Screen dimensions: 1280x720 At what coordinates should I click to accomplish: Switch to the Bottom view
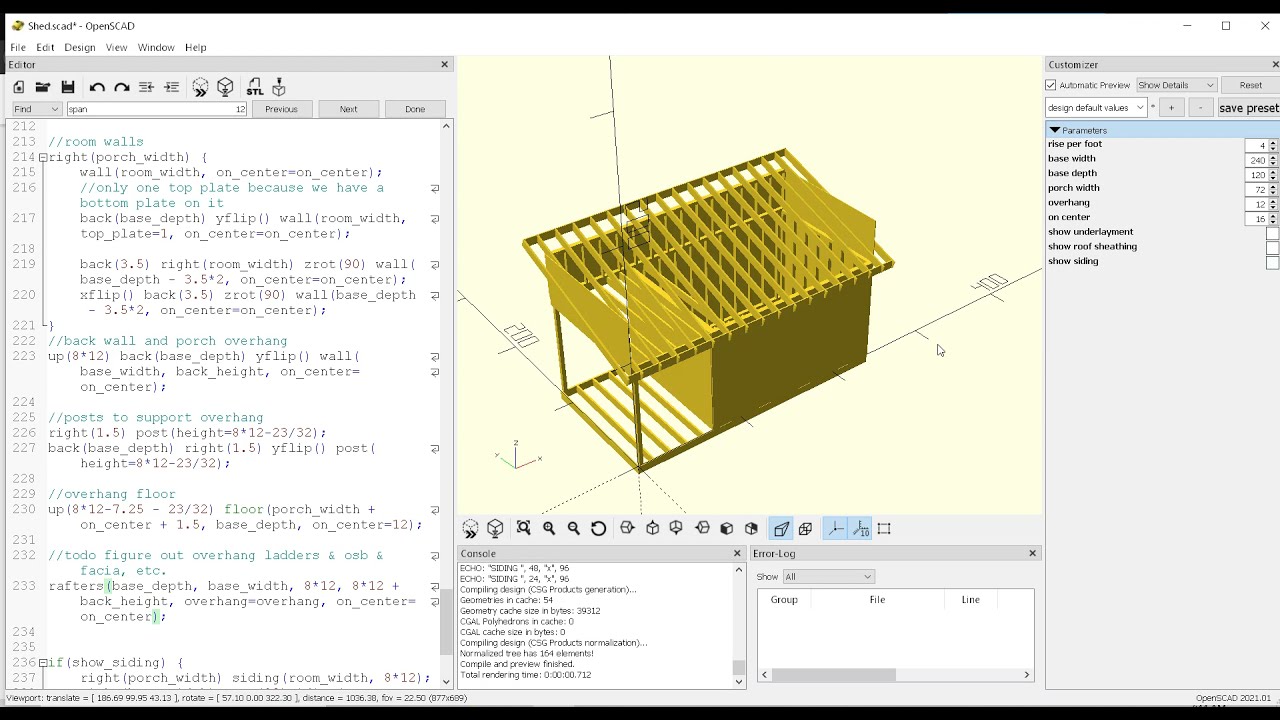pos(677,528)
